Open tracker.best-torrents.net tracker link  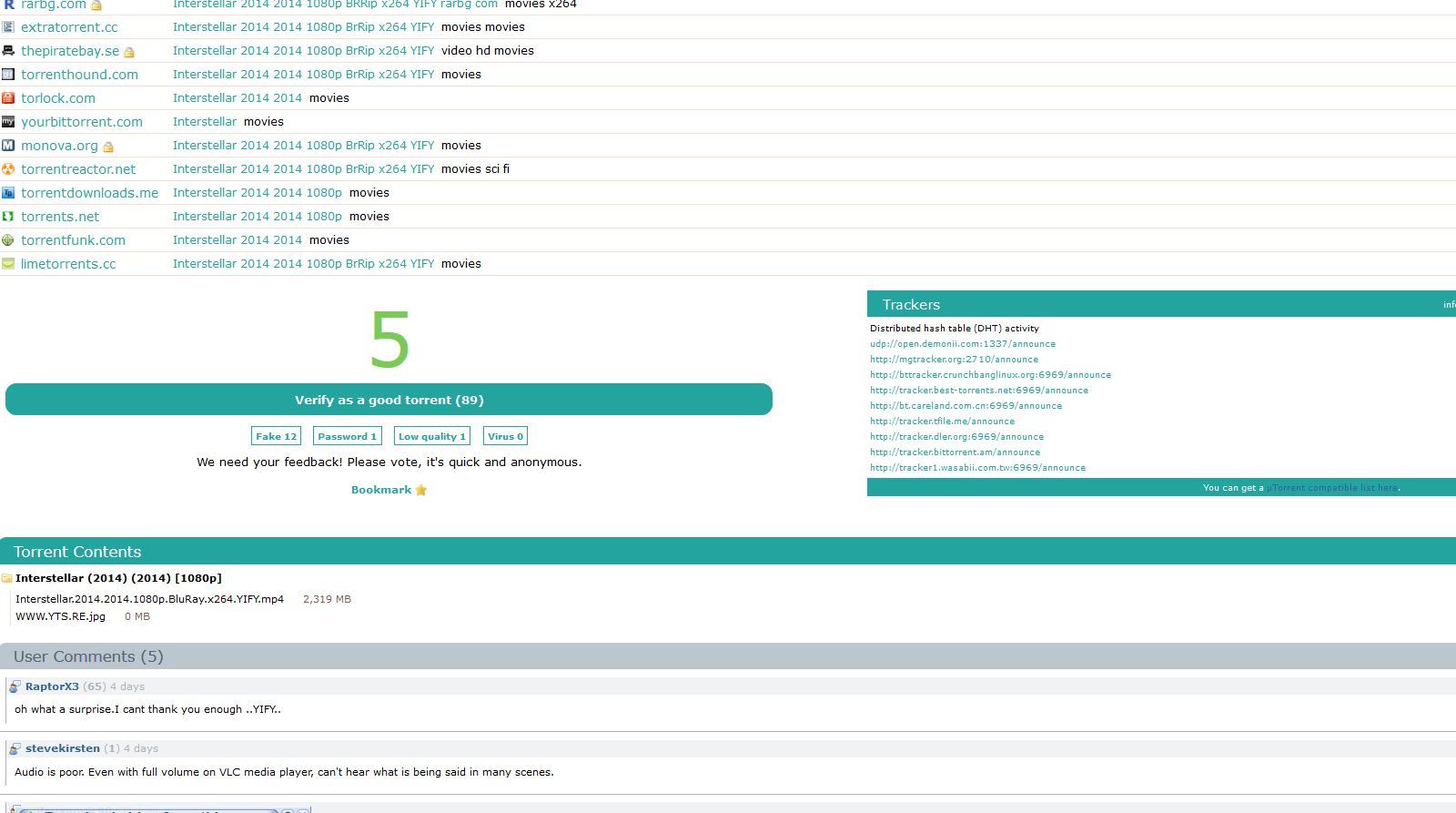coord(979,391)
